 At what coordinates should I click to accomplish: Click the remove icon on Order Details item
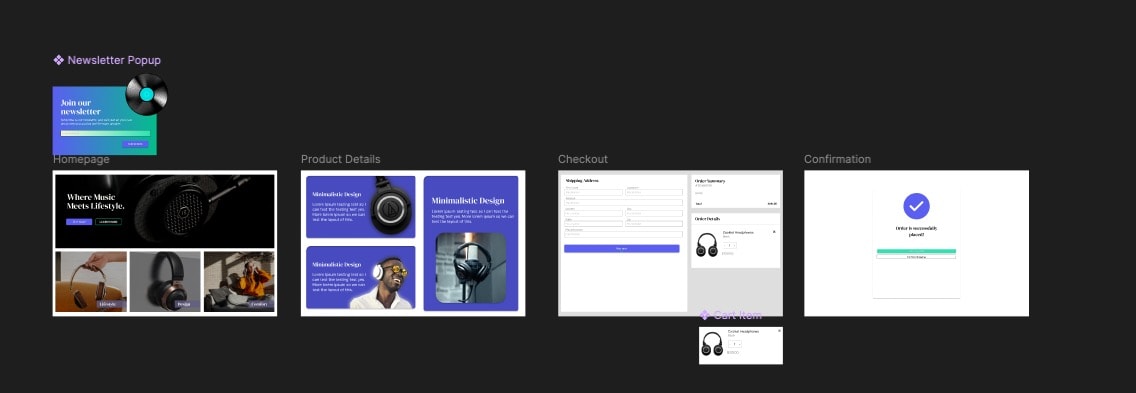coord(774,232)
